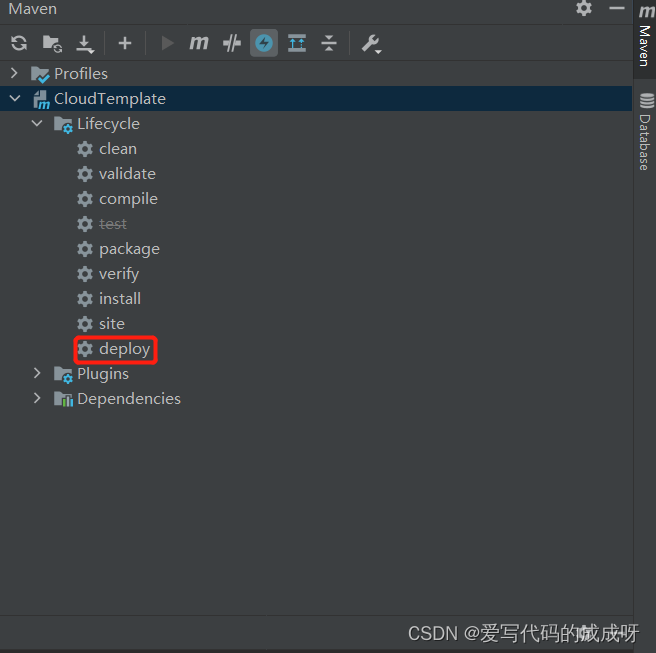Generate sources and update folders icon
Image resolution: width=656 pixels, height=653 pixels.
point(52,43)
